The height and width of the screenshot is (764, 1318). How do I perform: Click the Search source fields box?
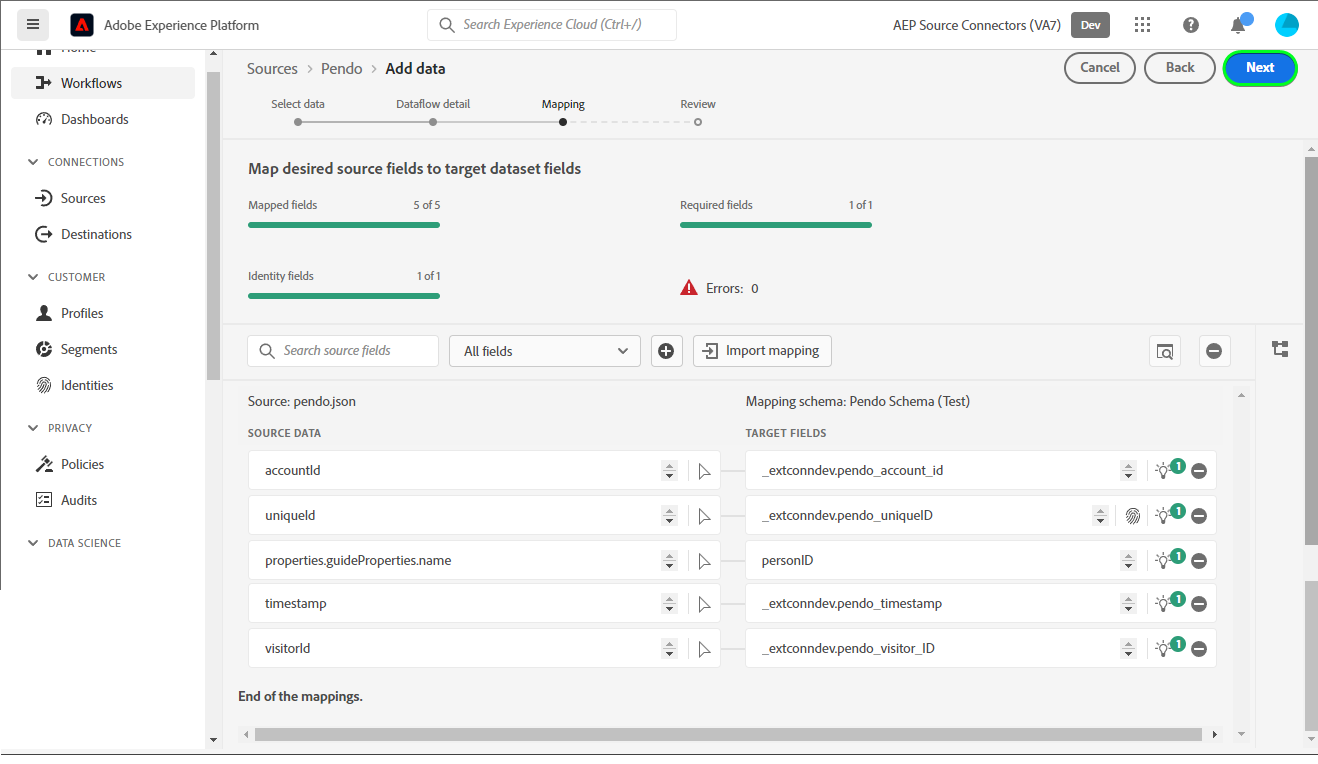click(343, 351)
